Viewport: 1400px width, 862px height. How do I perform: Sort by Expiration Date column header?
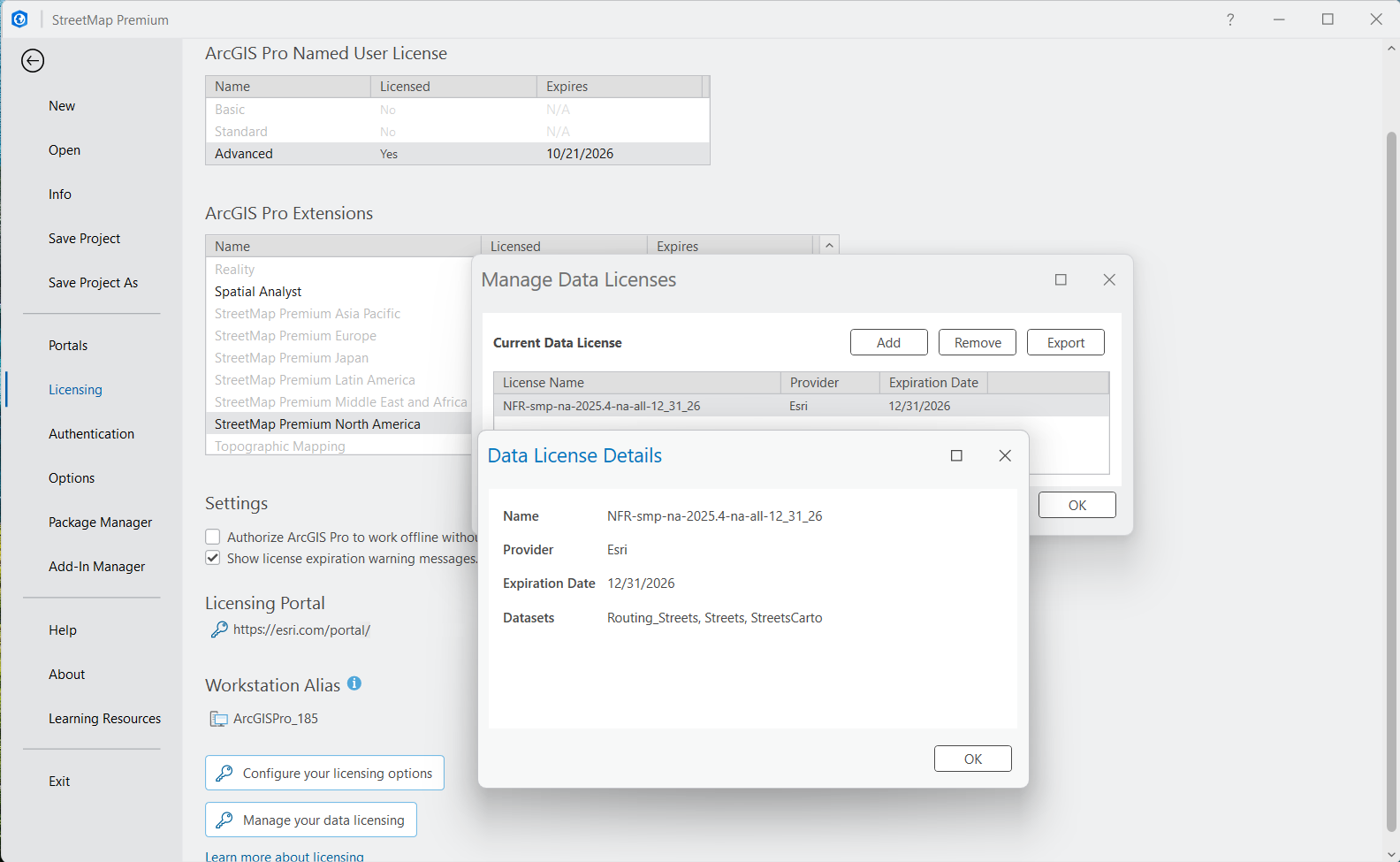coord(933,383)
